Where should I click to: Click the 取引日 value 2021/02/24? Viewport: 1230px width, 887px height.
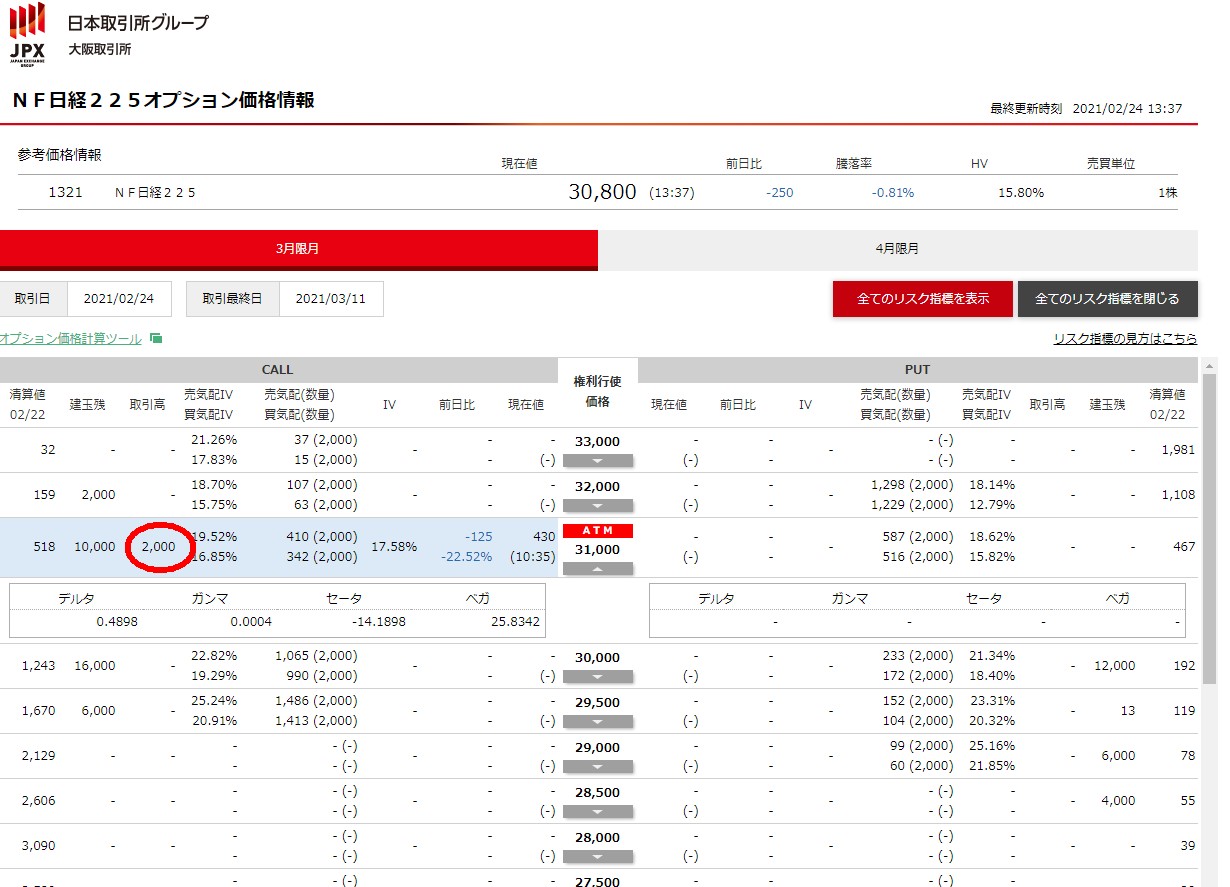[x=119, y=299]
